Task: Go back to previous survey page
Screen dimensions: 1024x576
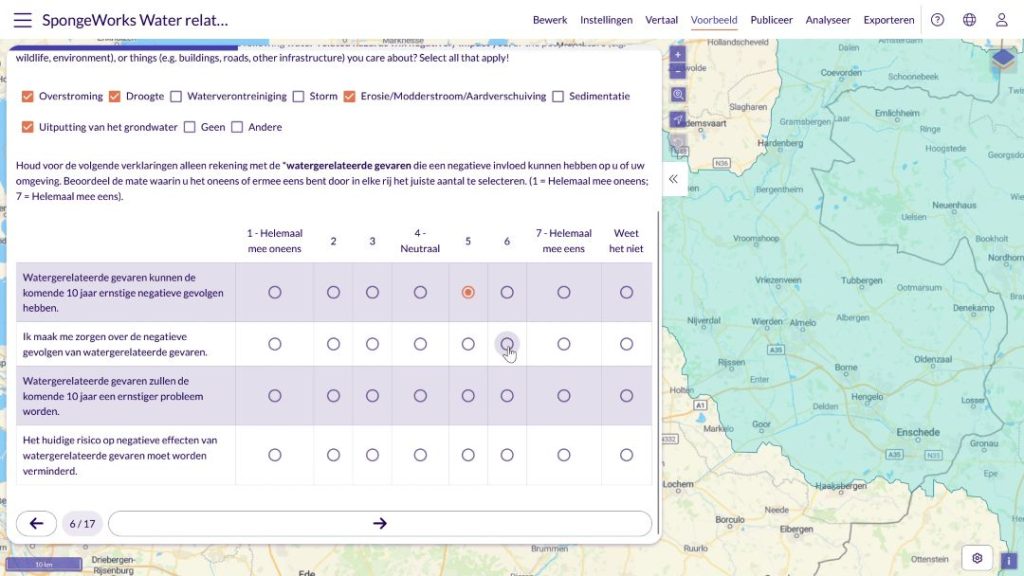Action: [x=37, y=523]
